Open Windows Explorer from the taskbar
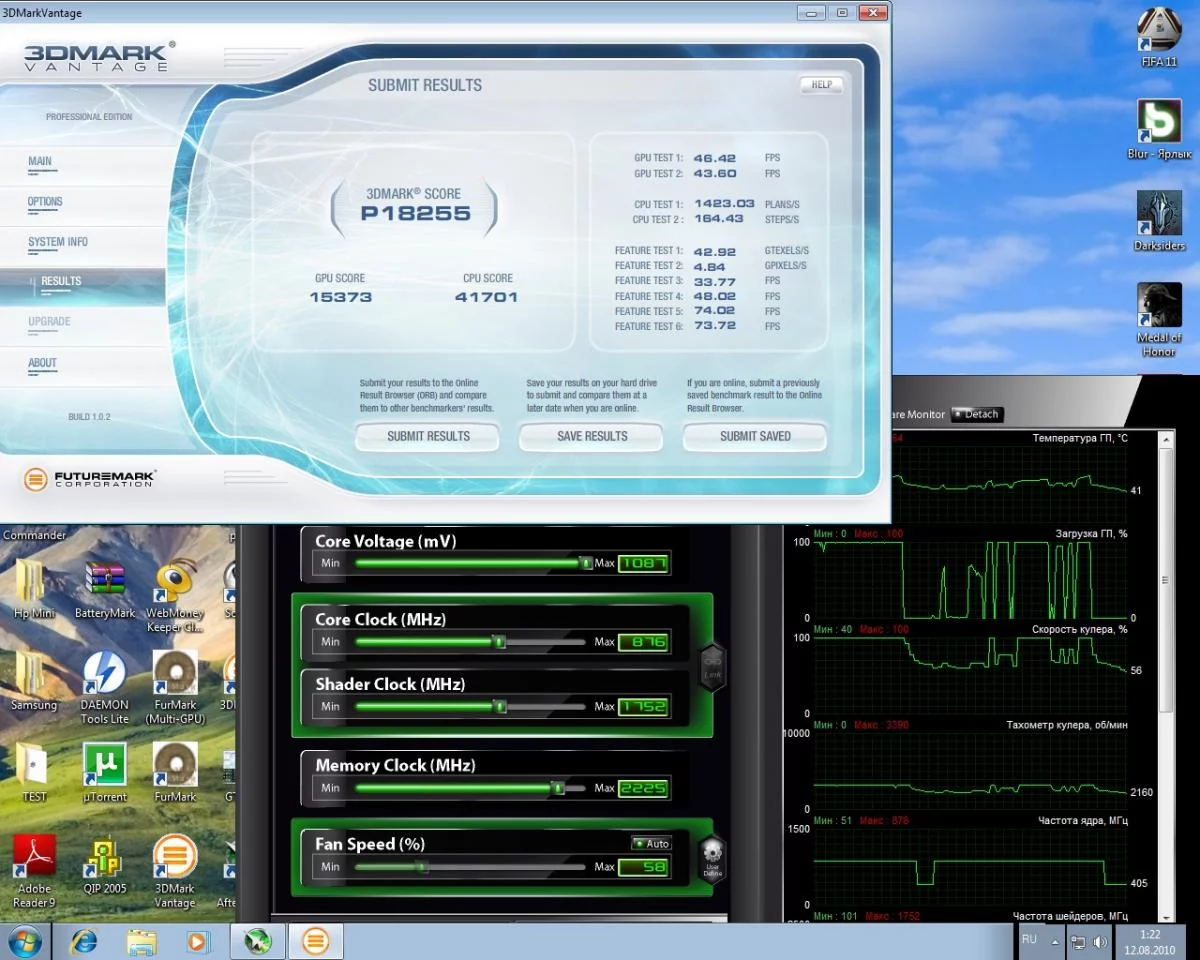Screen dimensions: 1200x960 tap(142, 941)
